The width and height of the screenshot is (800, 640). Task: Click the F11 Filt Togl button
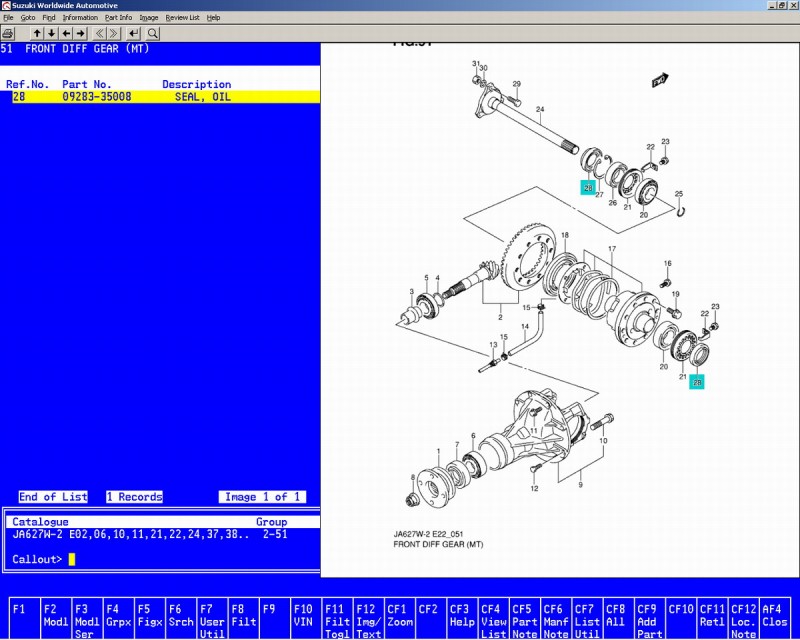click(337, 618)
